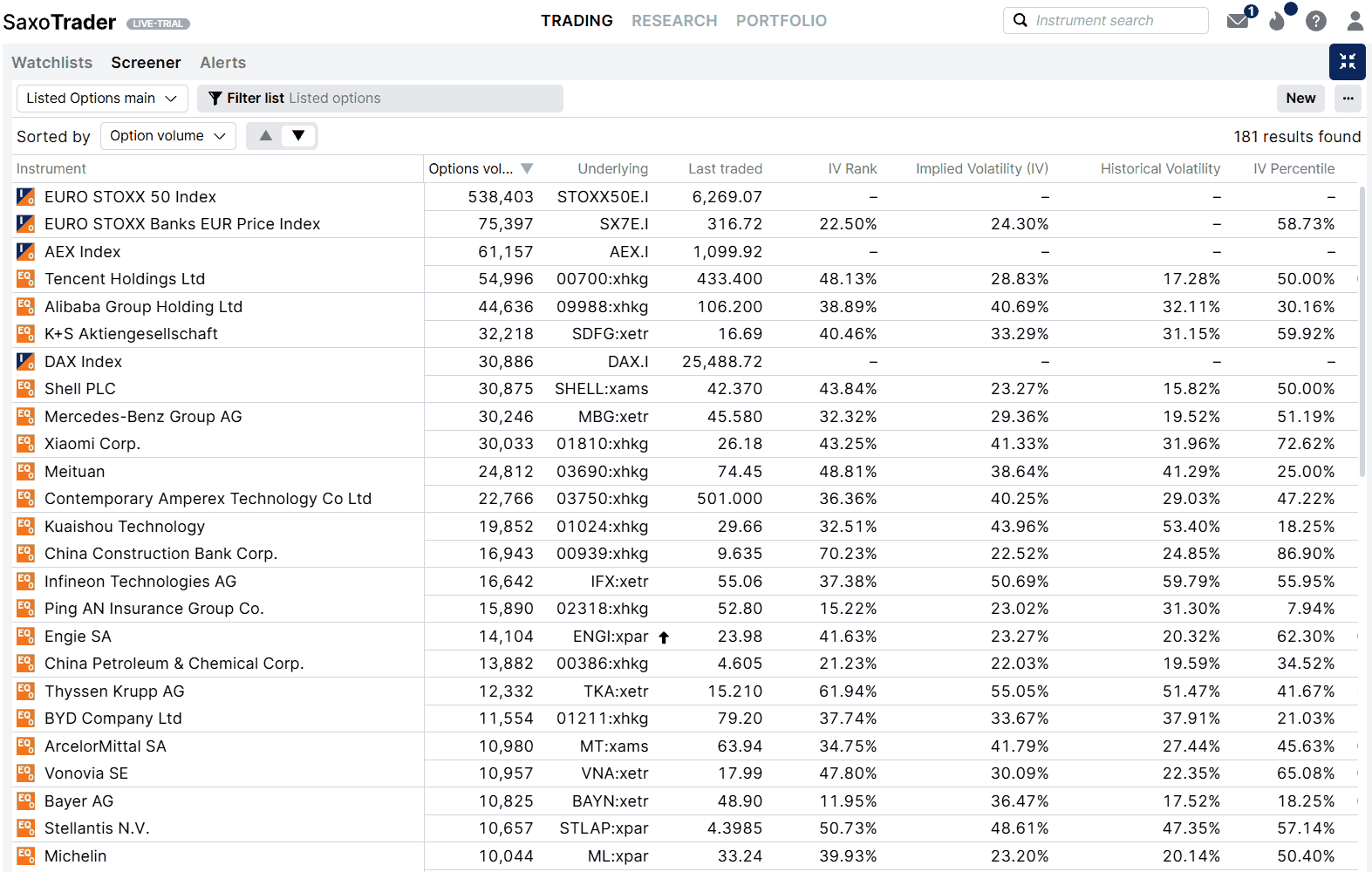Click the Options vol... column sort arrow
The image size is (1372, 872).
[x=527, y=169]
